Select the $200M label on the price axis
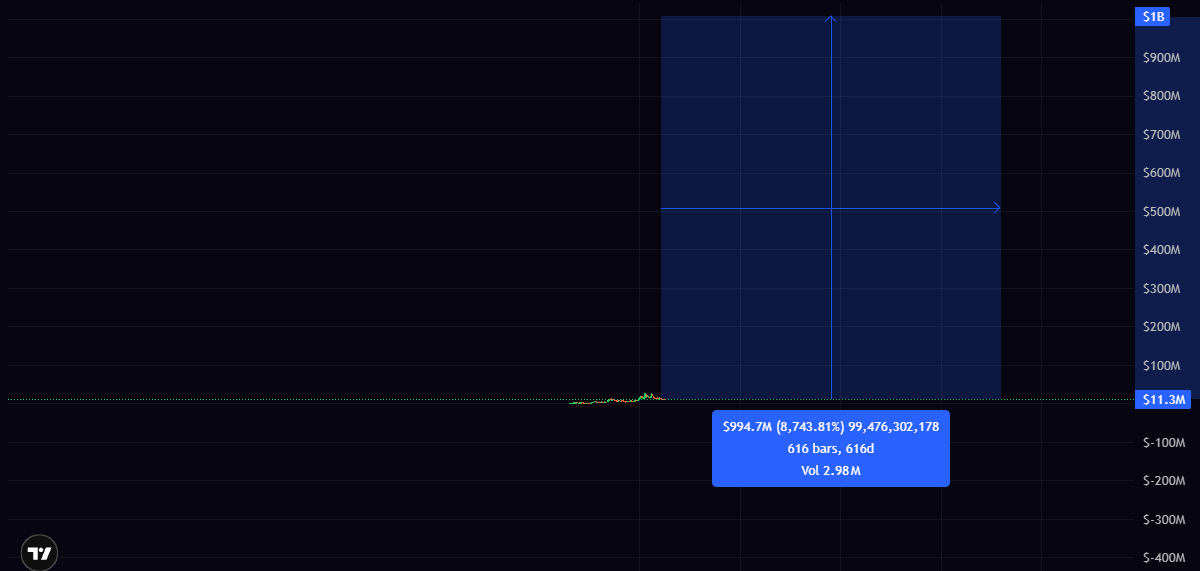 [x=1162, y=327]
